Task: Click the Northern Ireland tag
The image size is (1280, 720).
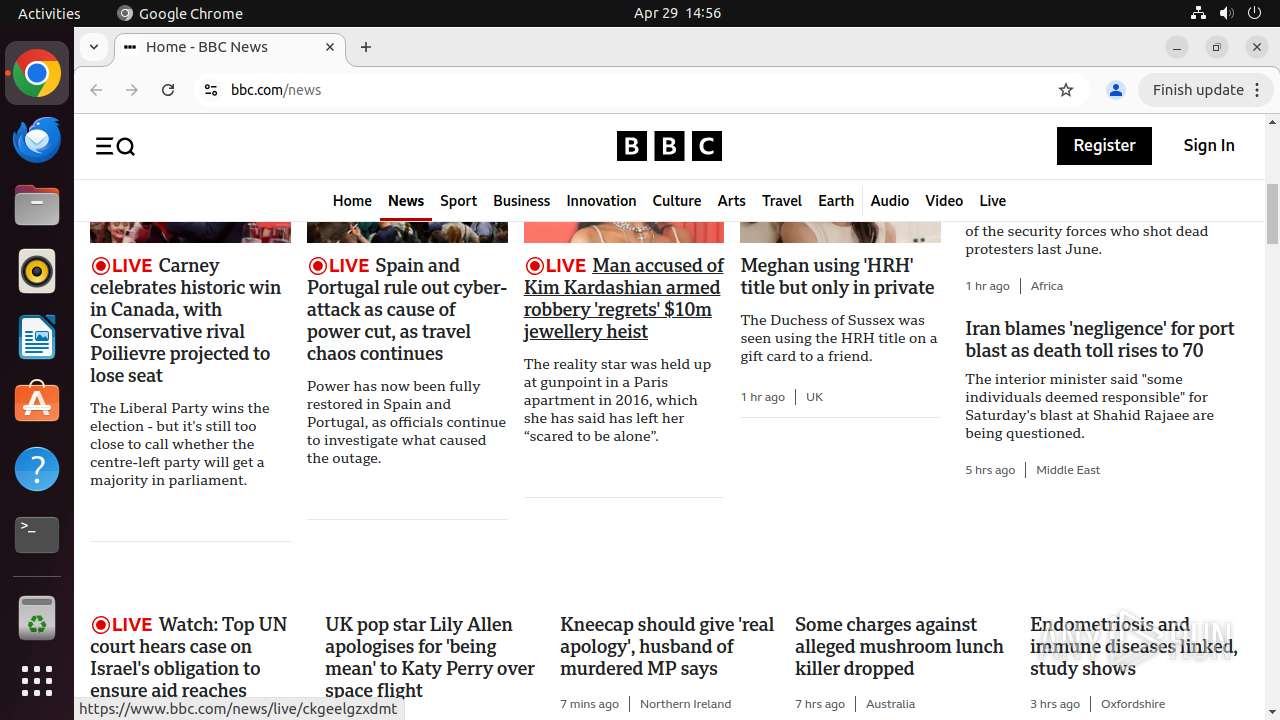Action: (685, 704)
